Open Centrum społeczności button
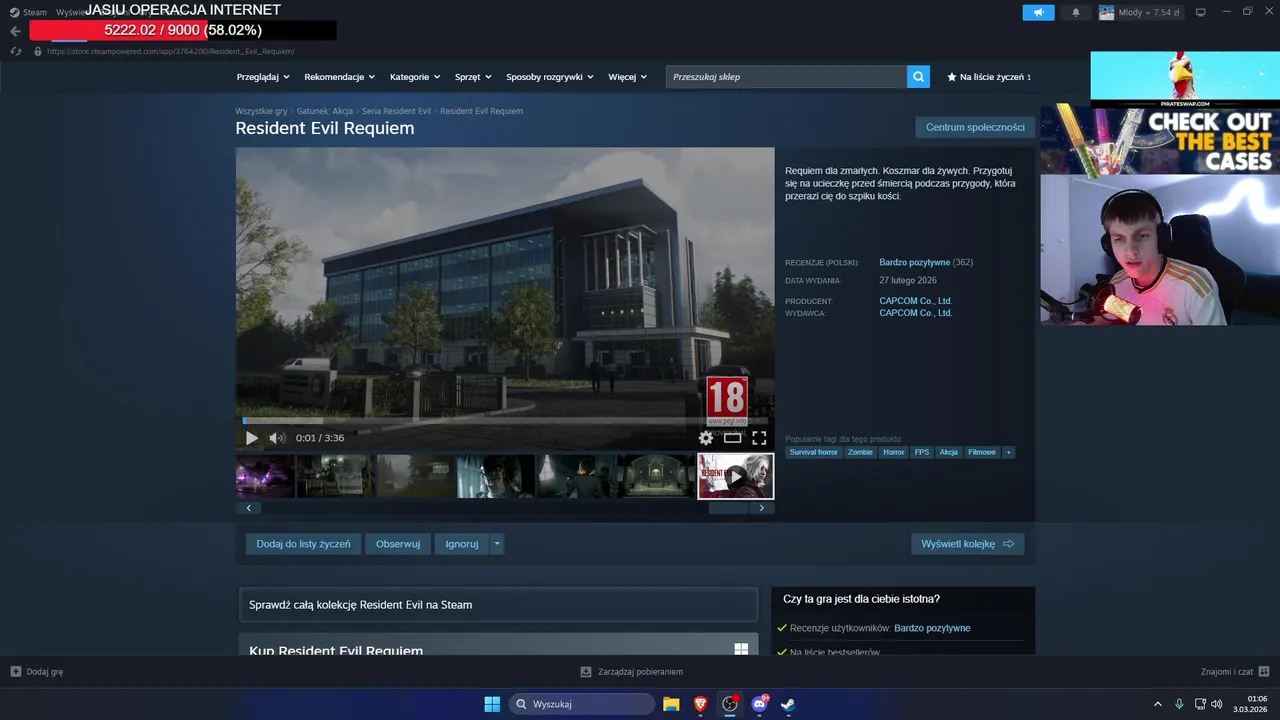Image resolution: width=1280 pixels, height=720 pixels. click(975, 127)
